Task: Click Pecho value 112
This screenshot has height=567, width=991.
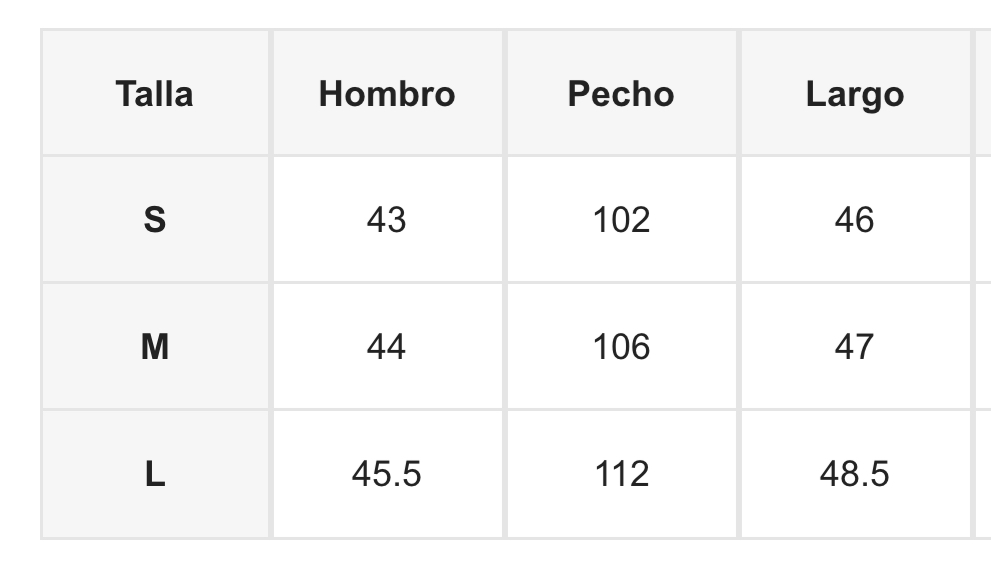Action: 621,474
